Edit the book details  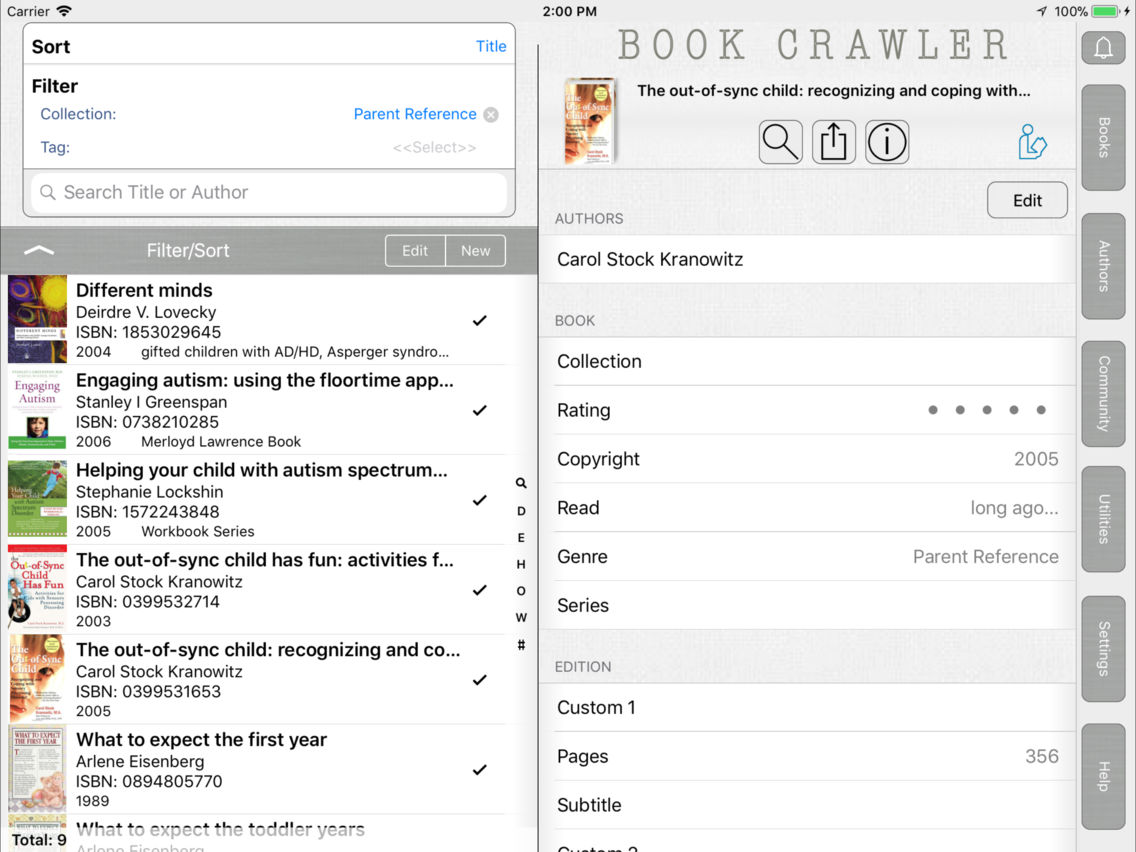point(1027,200)
